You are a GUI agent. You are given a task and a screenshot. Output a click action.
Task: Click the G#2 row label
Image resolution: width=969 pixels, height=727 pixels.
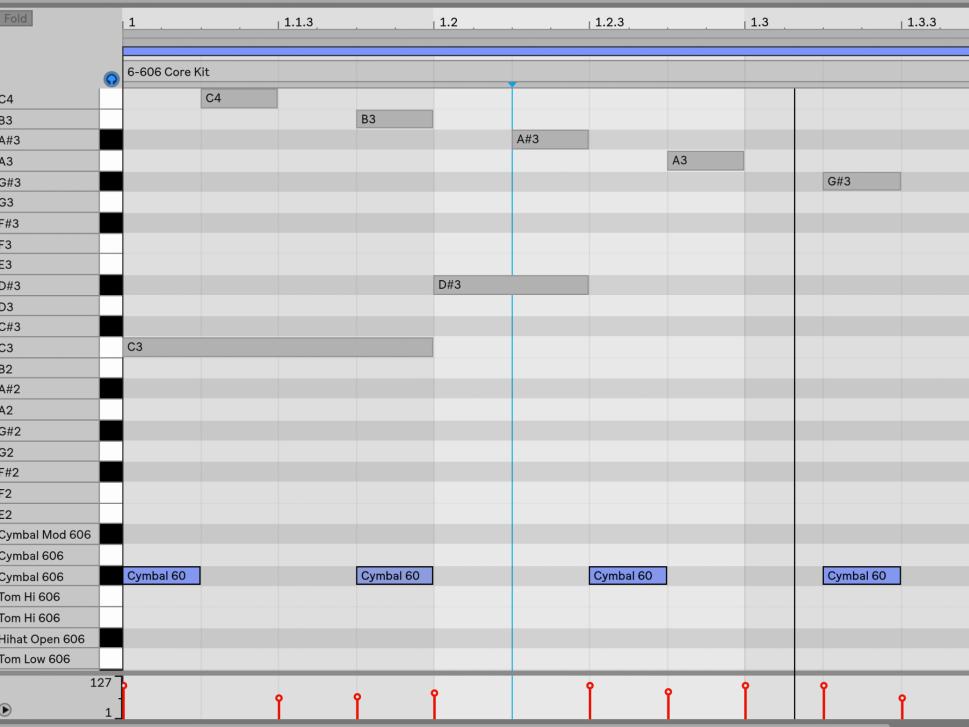click(11, 432)
